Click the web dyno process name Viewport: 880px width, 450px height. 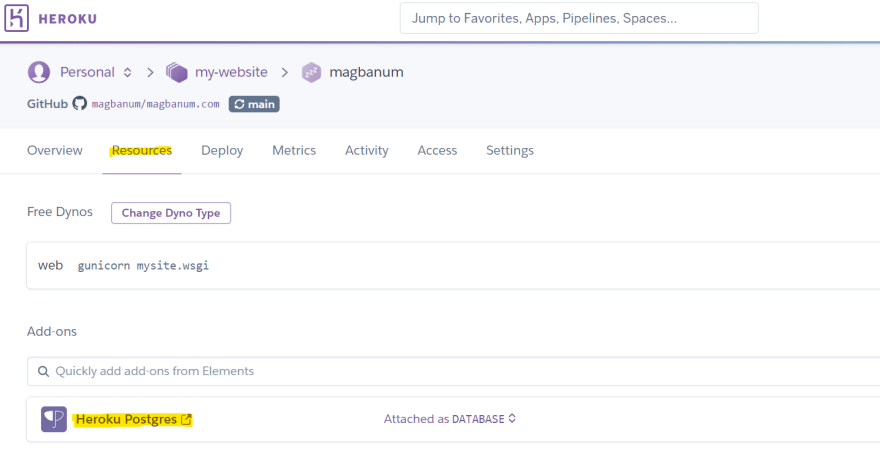click(x=51, y=265)
